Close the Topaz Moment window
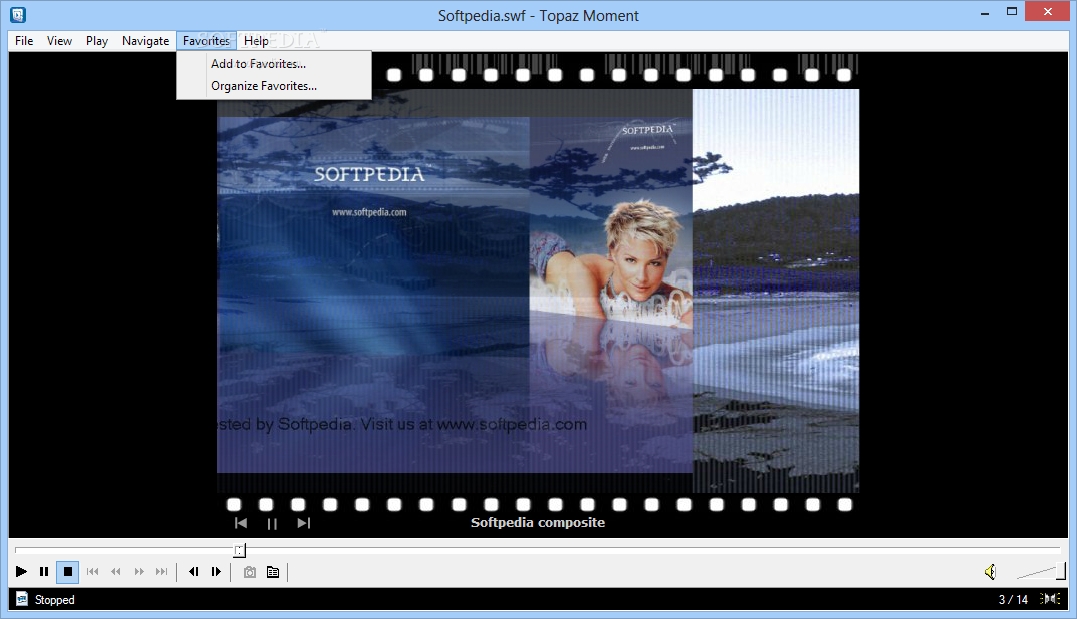Screen dimensions: 1077x619 point(1048,12)
